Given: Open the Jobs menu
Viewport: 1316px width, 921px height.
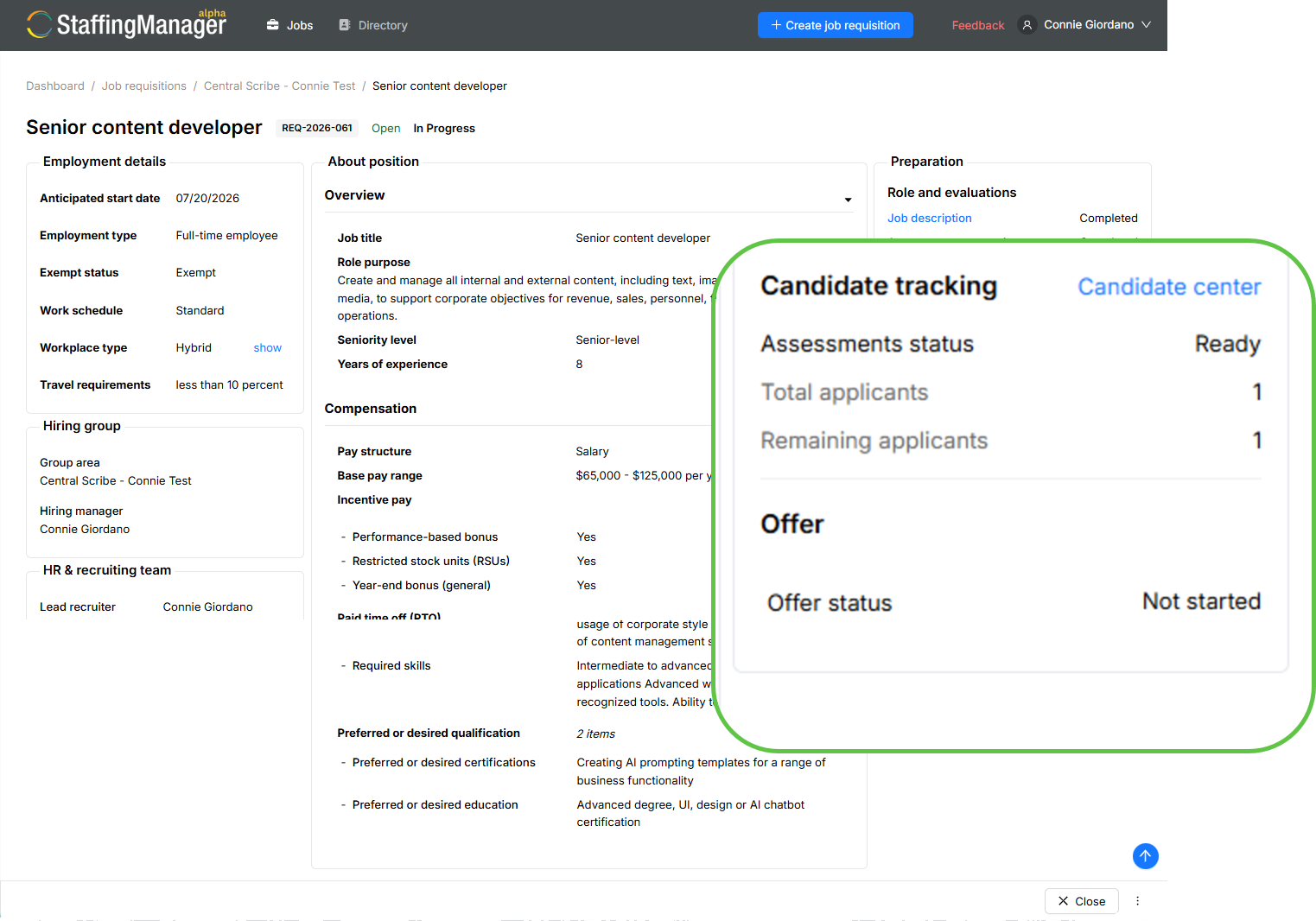Looking at the screenshot, I should tap(289, 25).
